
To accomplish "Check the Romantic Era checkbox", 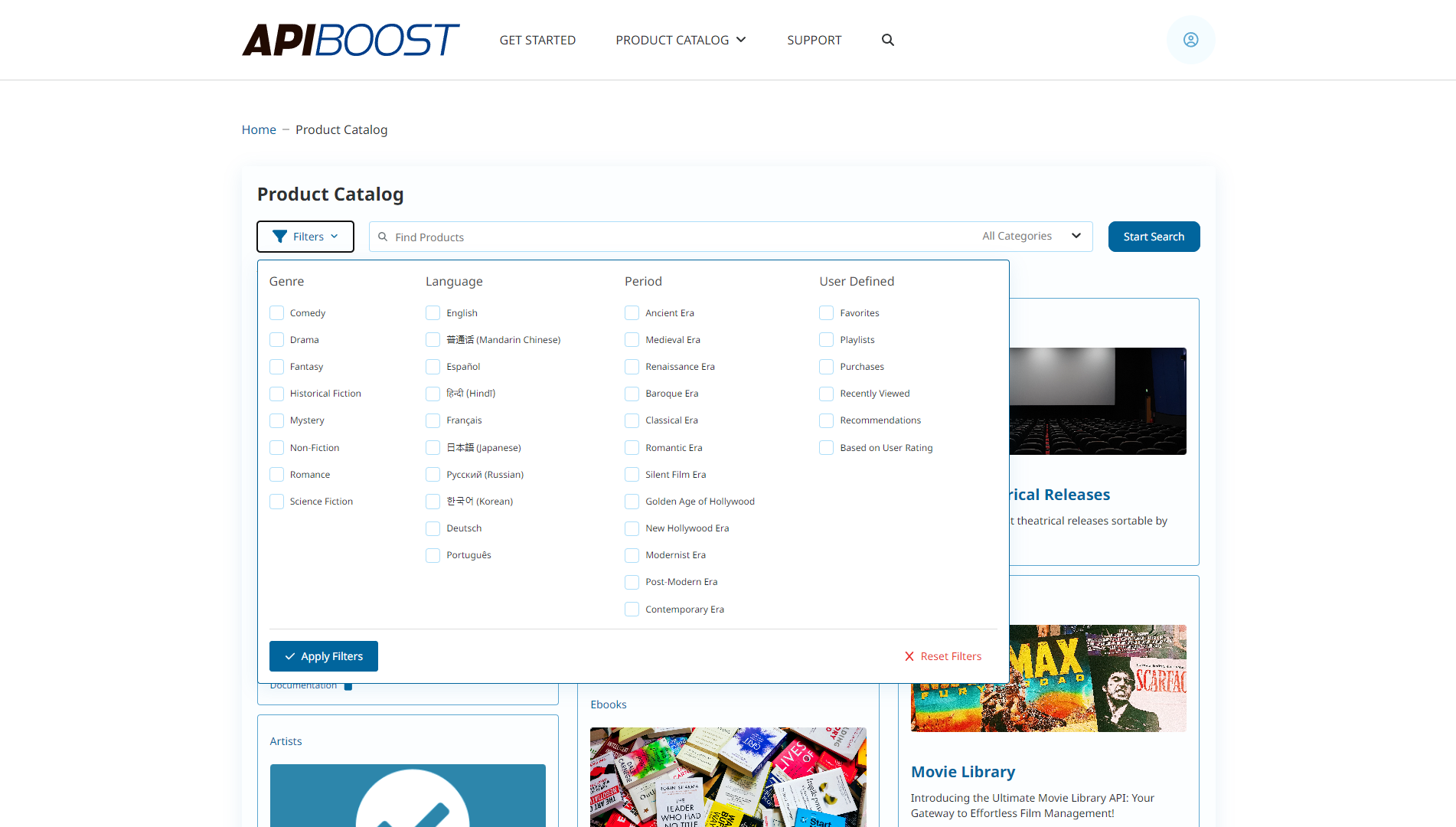I will (x=632, y=448).
